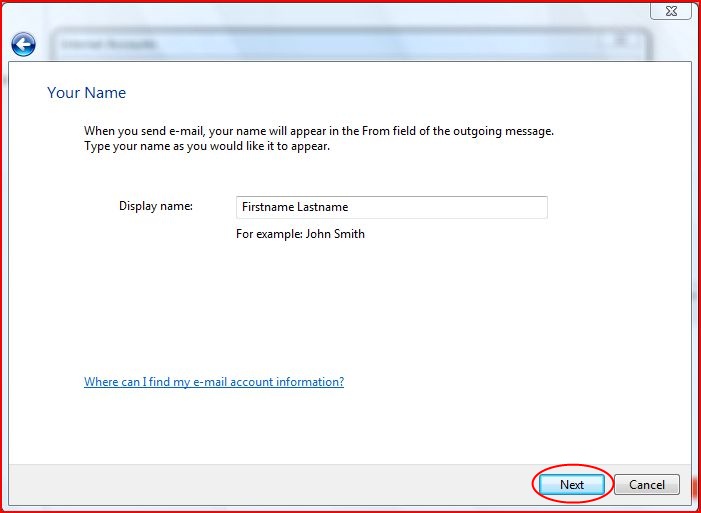Click the 'Display name:' label

point(156,206)
